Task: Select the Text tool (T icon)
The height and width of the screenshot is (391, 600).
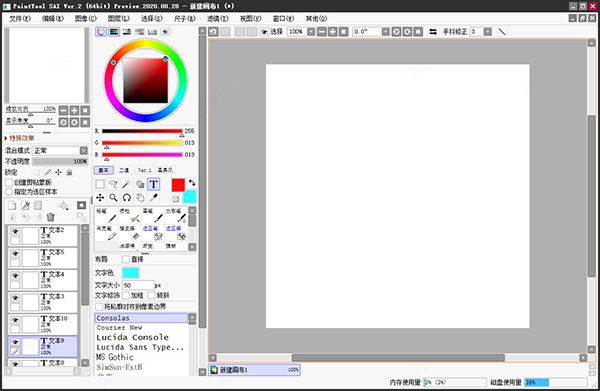Action: [x=153, y=184]
